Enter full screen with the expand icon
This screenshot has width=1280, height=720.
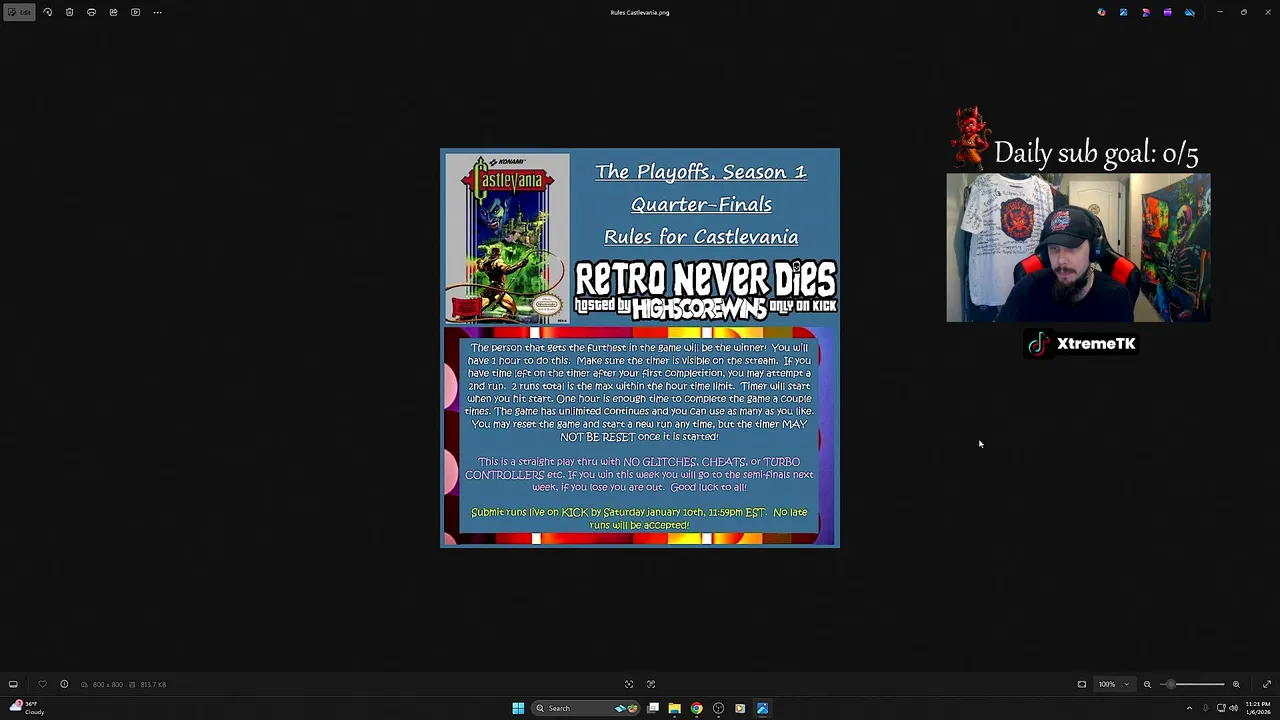tap(1267, 684)
